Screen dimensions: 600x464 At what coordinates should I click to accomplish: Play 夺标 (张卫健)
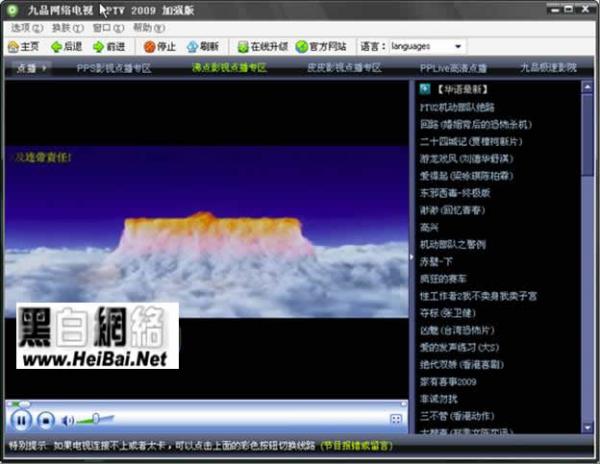[x=448, y=313]
